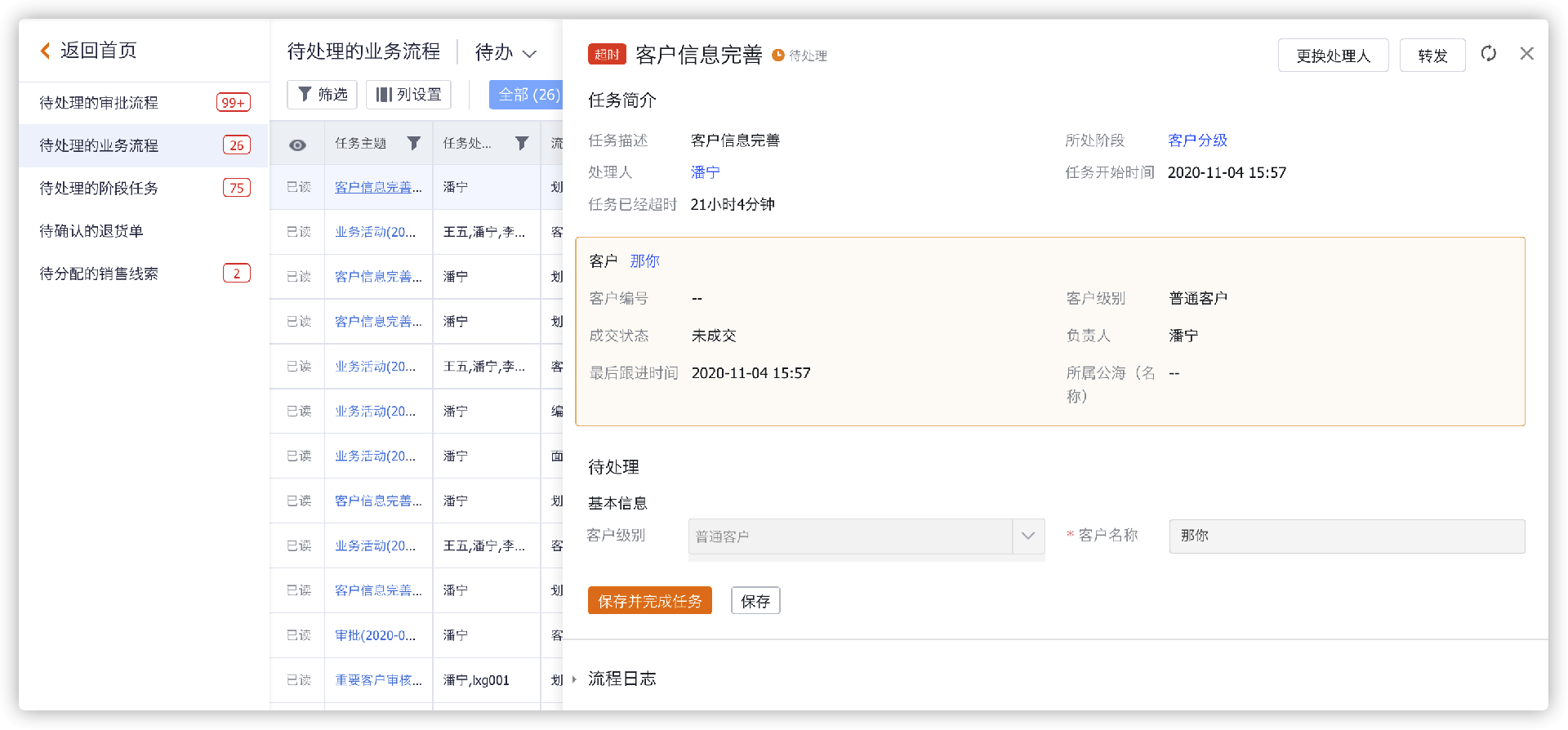Close the 客户信息完善 detail panel
Screen dimensions: 1568x730
[x=1526, y=54]
